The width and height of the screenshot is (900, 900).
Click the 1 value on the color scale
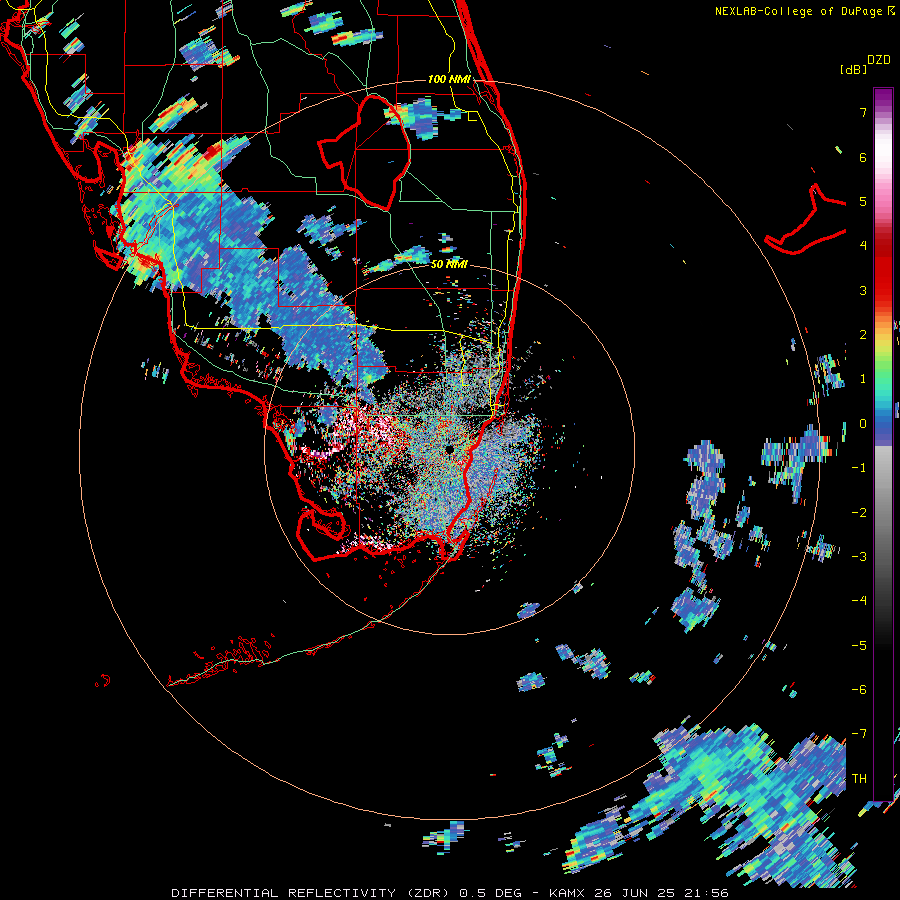(862, 378)
